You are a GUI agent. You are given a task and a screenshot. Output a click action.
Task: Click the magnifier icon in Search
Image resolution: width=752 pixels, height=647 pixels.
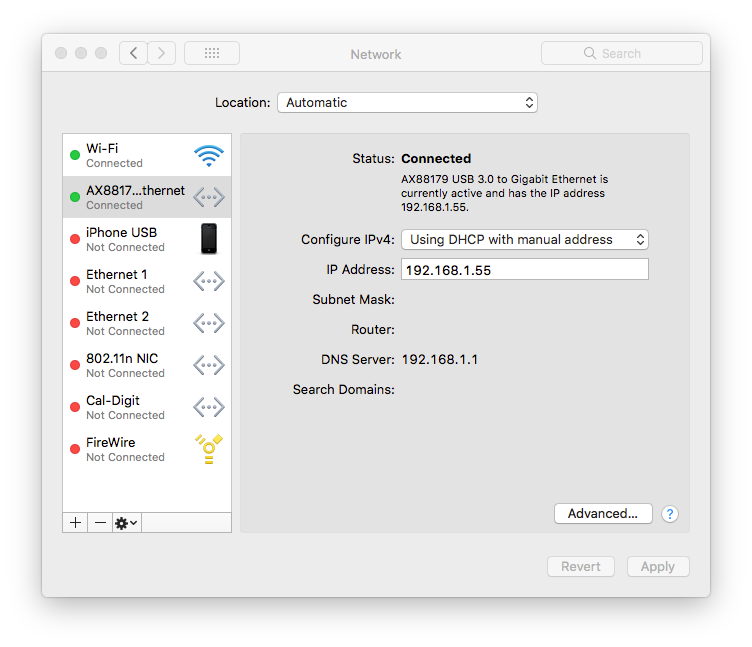click(x=589, y=53)
